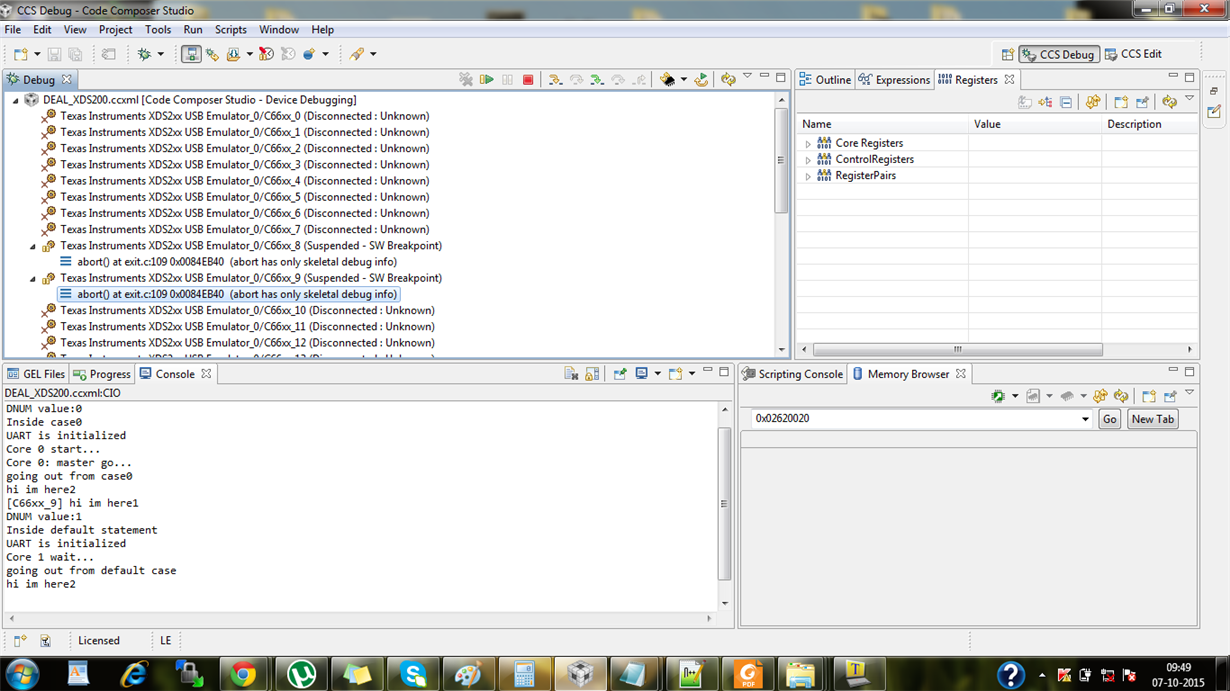Collapse the DEAL_XDS200.ccxml debug session node
The image size is (1230, 691).
(x=15, y=100)
